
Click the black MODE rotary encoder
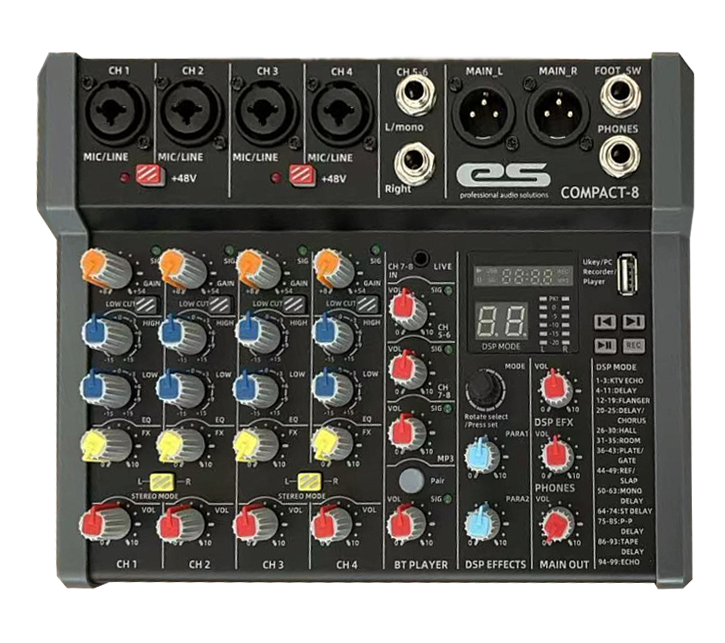tap(484, 387)
